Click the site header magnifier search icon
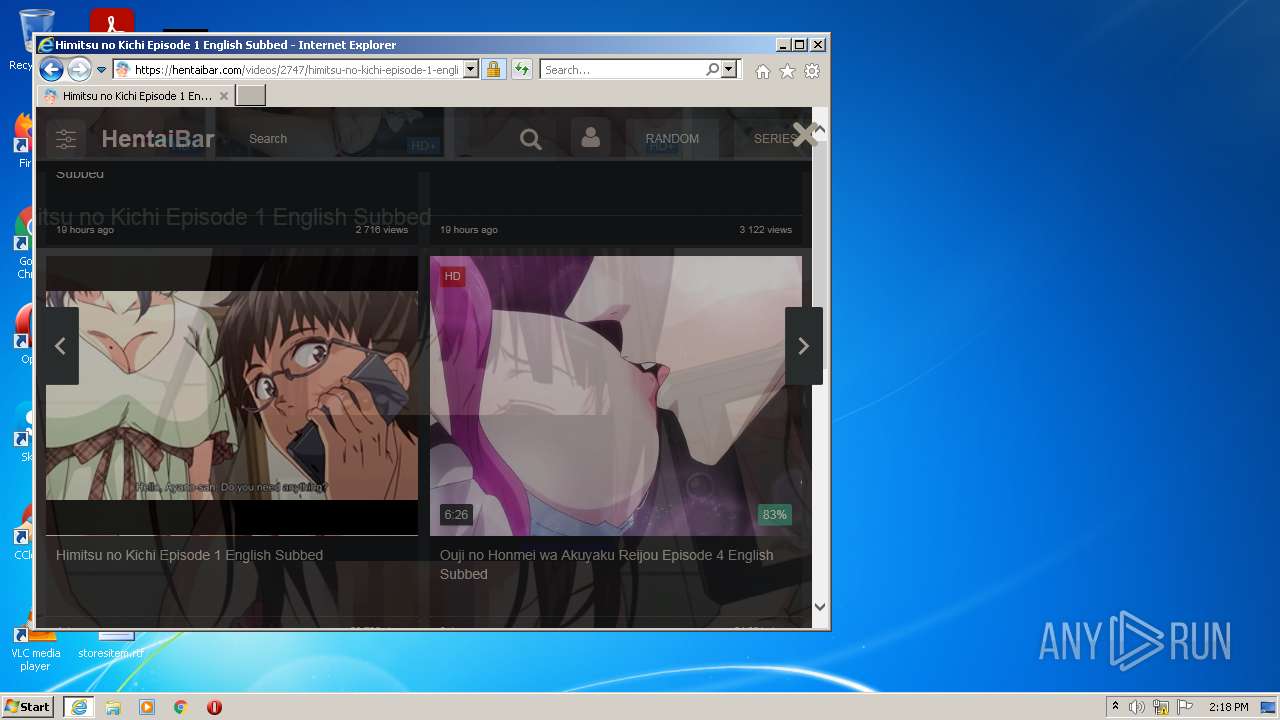Viewport: 1280px width, 720px height. 531,139
